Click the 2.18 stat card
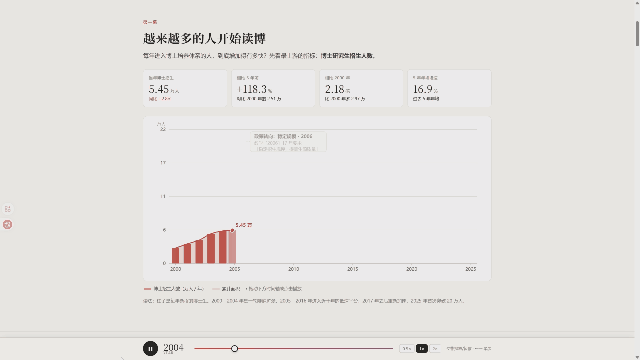640x360 pixels. 361,88
